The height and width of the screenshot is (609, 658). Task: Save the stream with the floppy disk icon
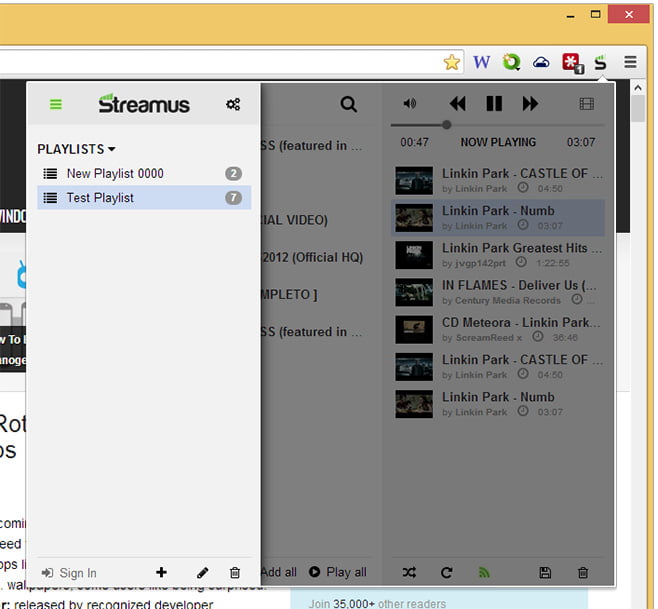pos(545,573)
